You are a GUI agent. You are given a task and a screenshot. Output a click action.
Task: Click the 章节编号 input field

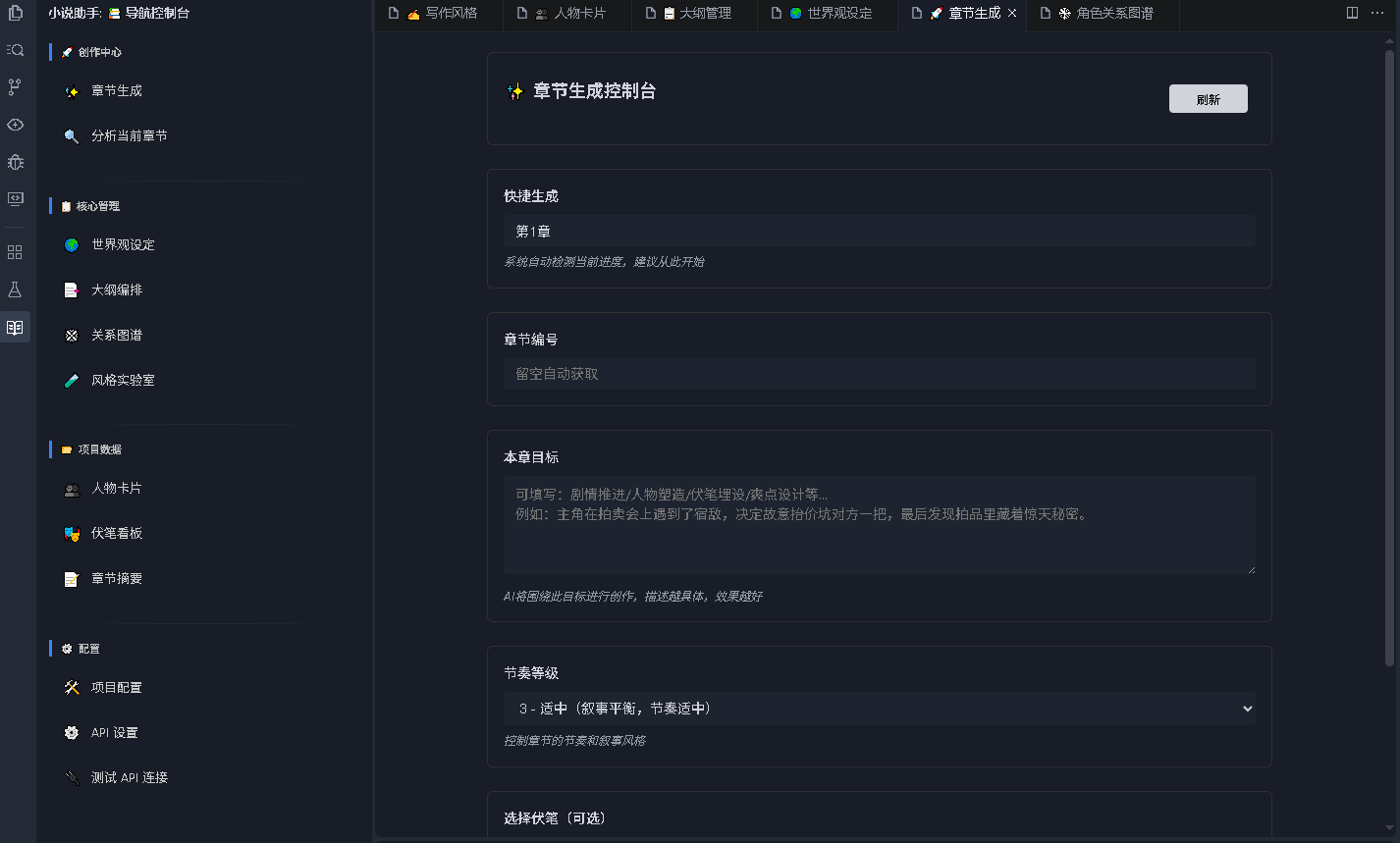pyautogui.click(x=879, y=374)
